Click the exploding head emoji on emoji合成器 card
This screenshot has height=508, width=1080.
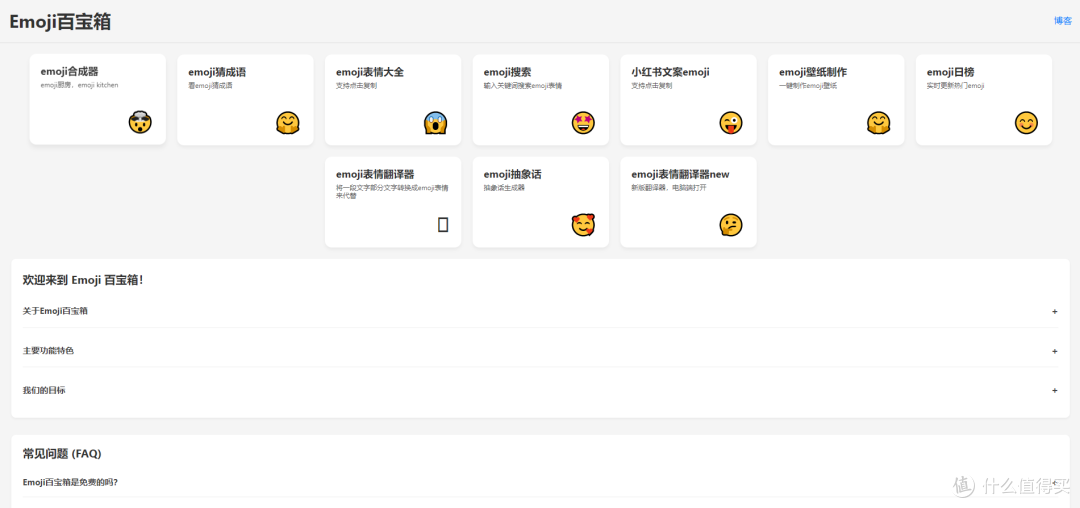140,123
